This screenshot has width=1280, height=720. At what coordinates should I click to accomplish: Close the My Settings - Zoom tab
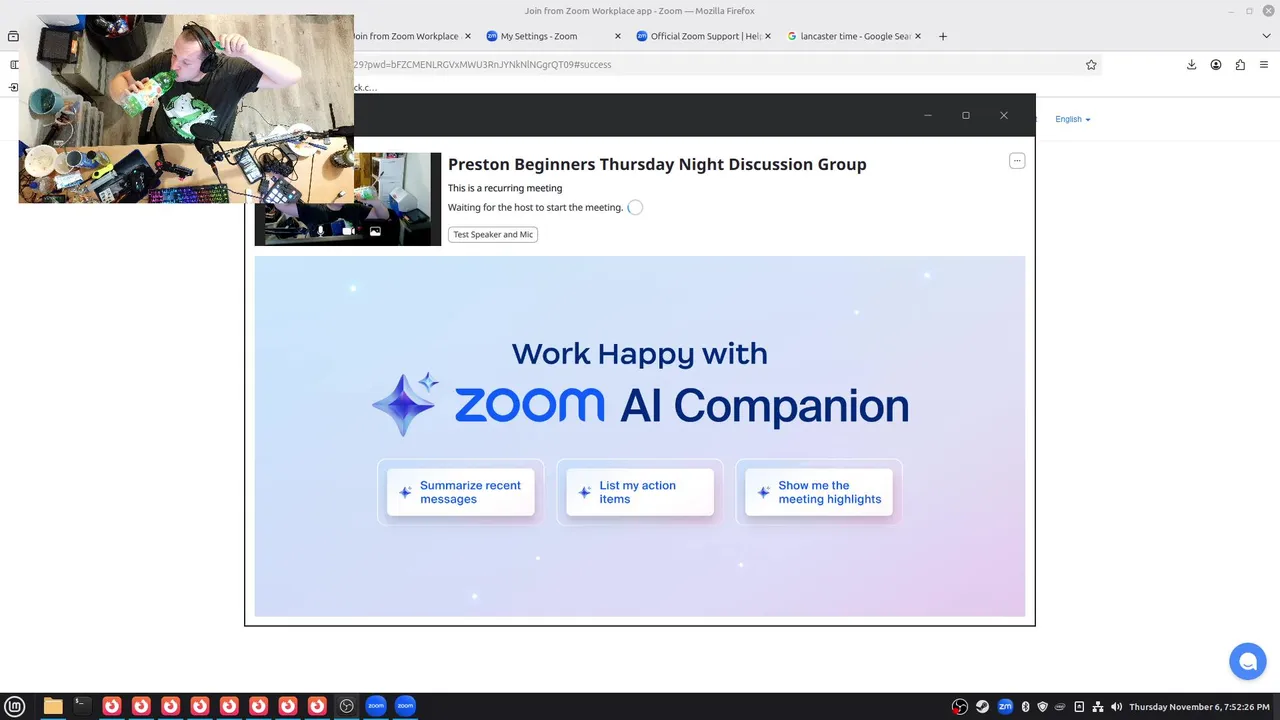click(x=617, y=36)
